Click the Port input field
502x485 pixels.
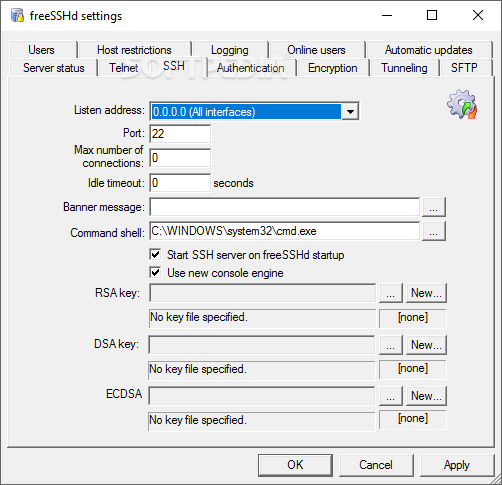(180, 134)
